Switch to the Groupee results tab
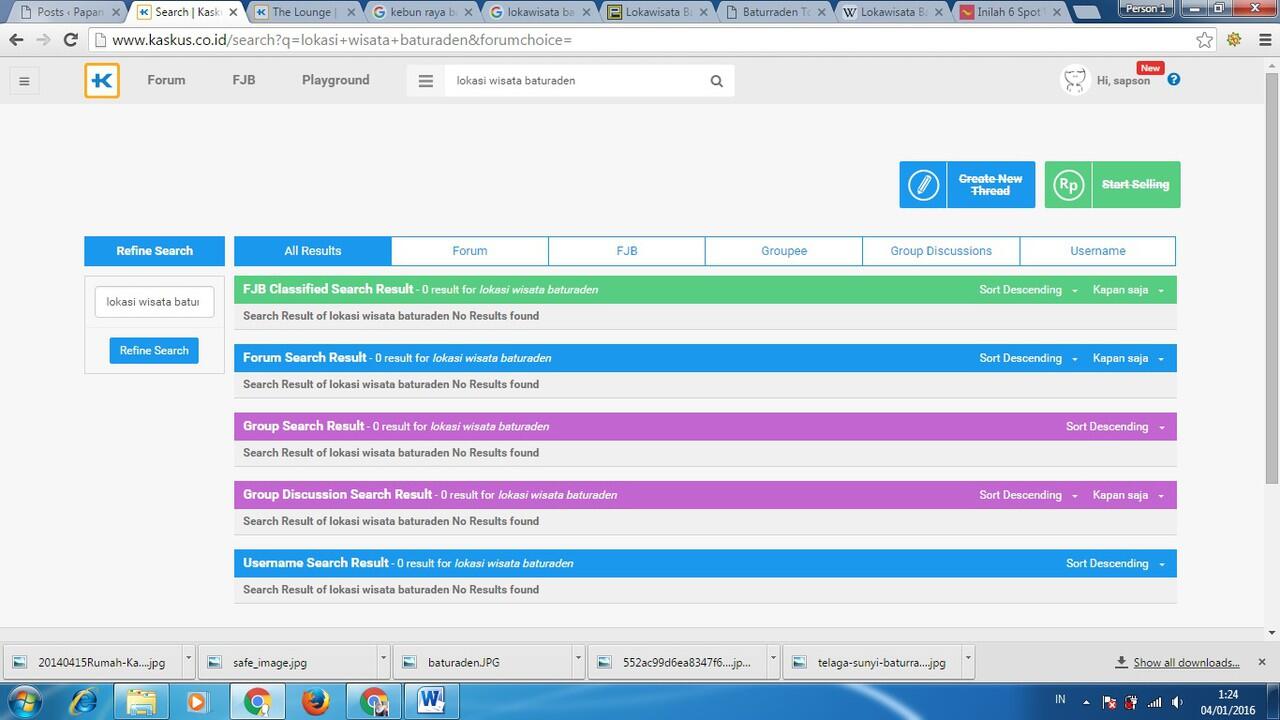This screenshot has width=1280, height=720. point(784,251)
